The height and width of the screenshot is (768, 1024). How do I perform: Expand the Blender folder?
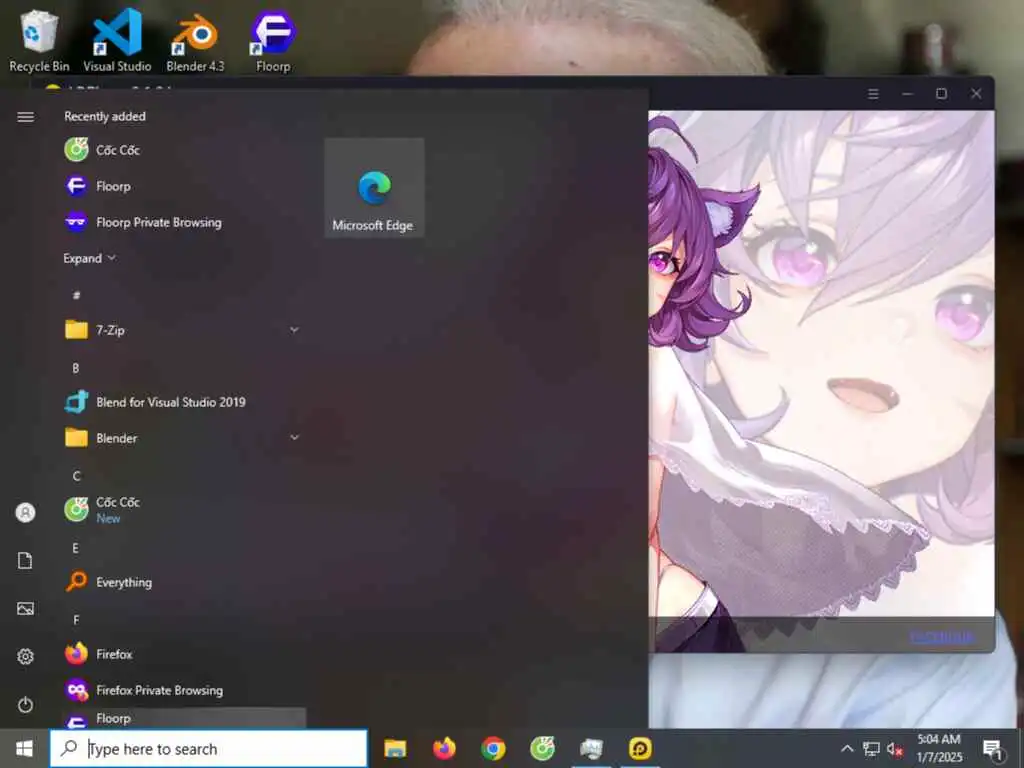[x=183, y=438]
